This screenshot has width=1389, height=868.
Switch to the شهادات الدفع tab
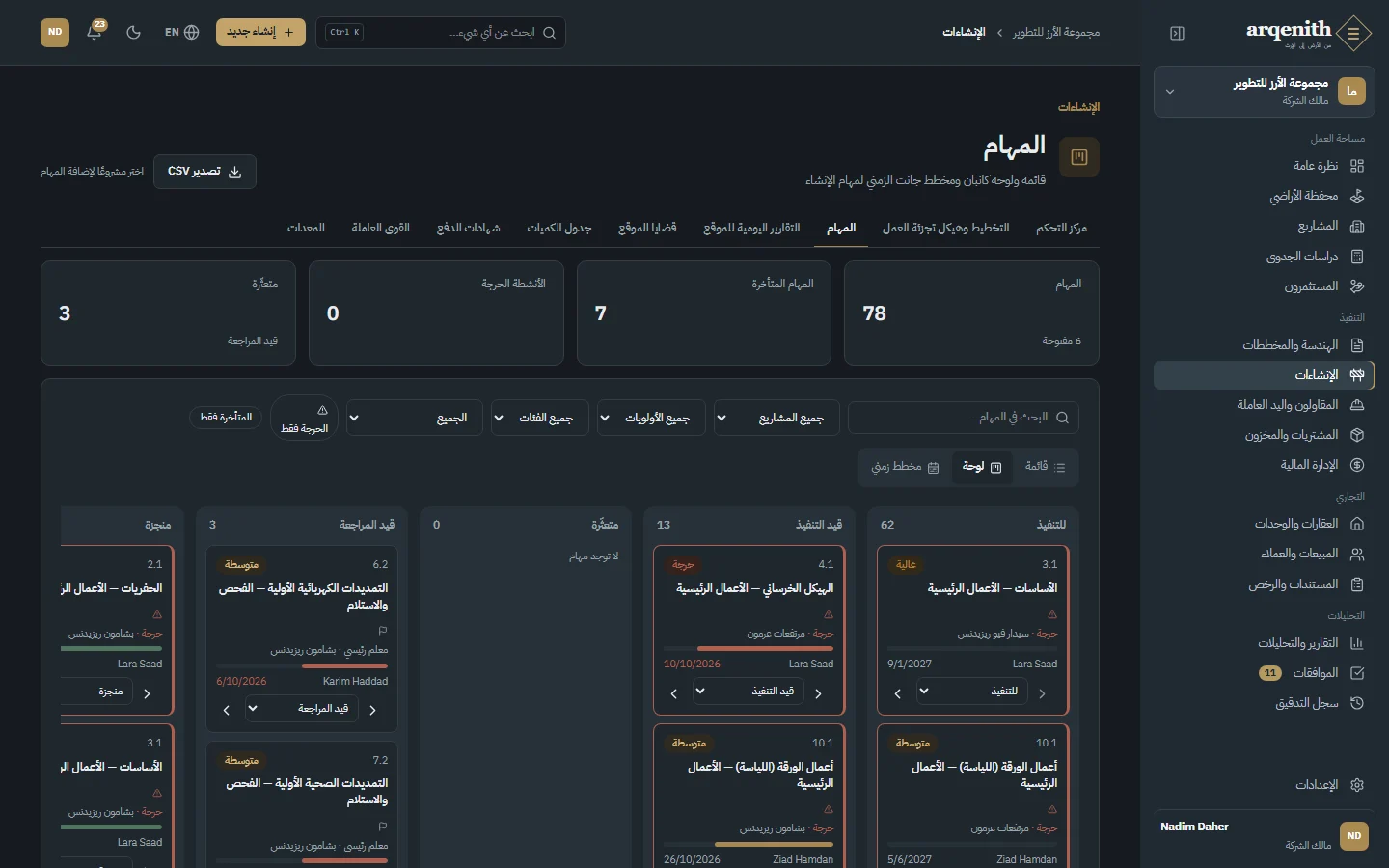point(468,228)
